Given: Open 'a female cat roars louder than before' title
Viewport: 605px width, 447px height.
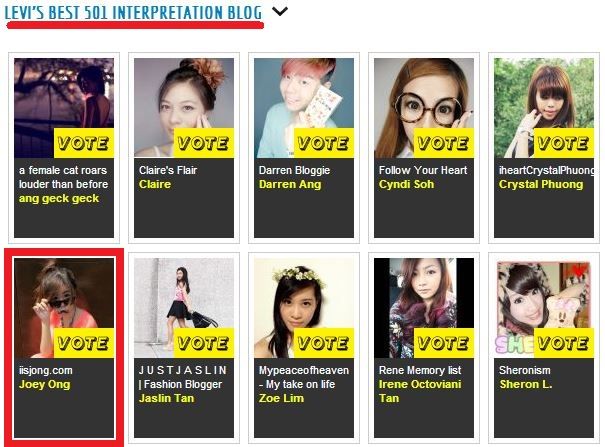Looking at the screenshot, I should [64, 177].
